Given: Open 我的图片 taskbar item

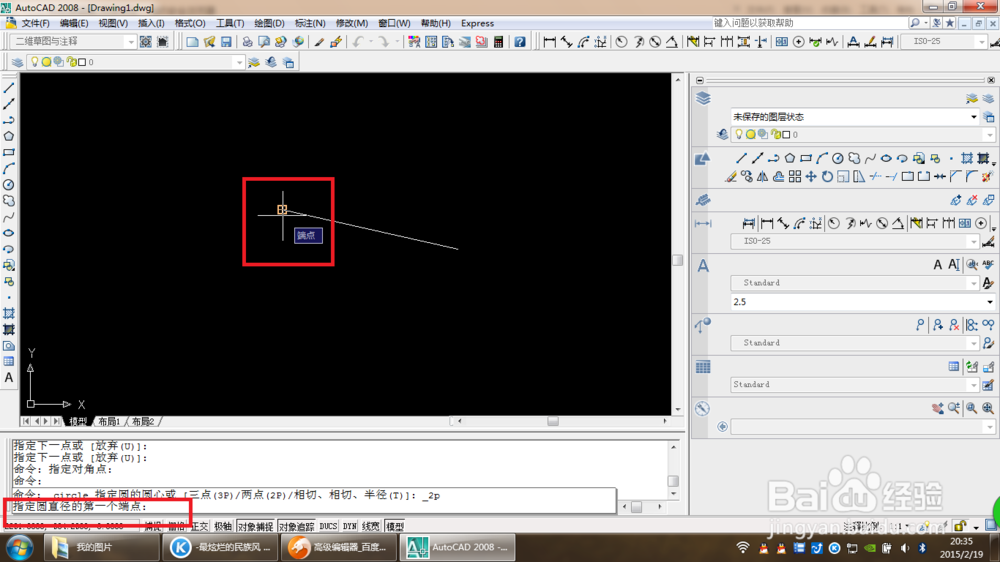Looking at the screenshot, I should (x=101, y=547).
